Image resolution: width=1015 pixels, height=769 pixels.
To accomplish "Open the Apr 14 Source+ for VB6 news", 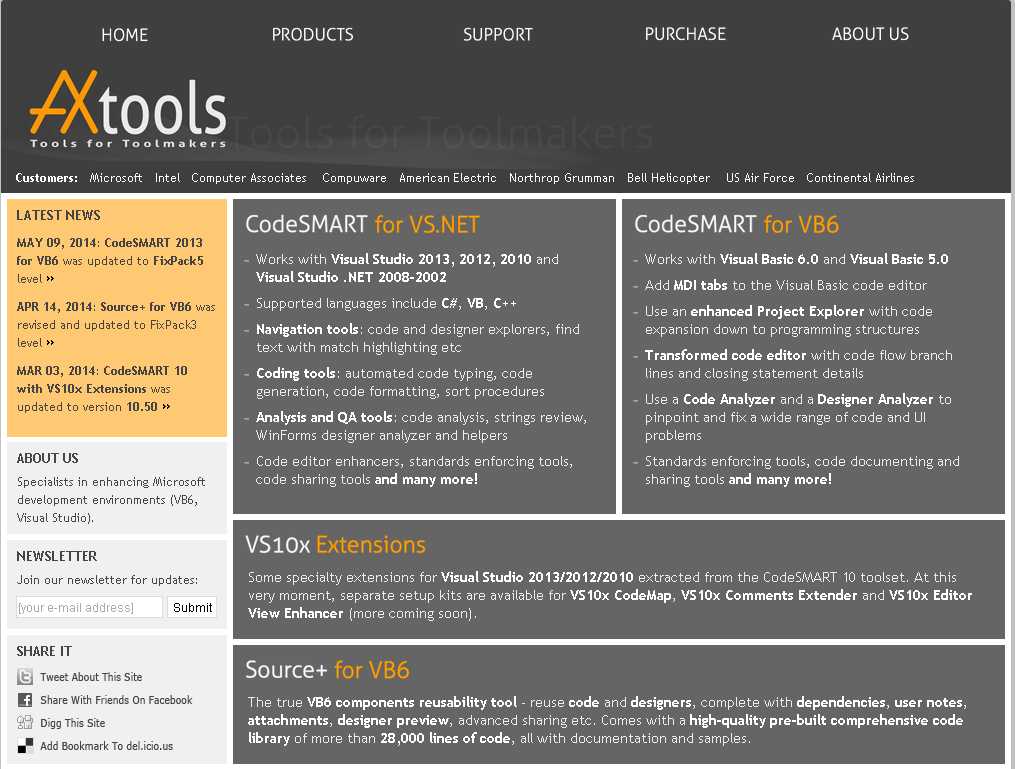I will tap(115, 324).
